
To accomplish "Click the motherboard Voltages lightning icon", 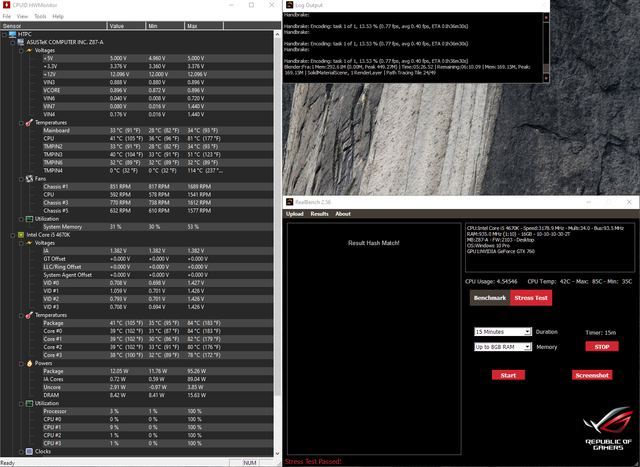I will [x=29, y=50].
